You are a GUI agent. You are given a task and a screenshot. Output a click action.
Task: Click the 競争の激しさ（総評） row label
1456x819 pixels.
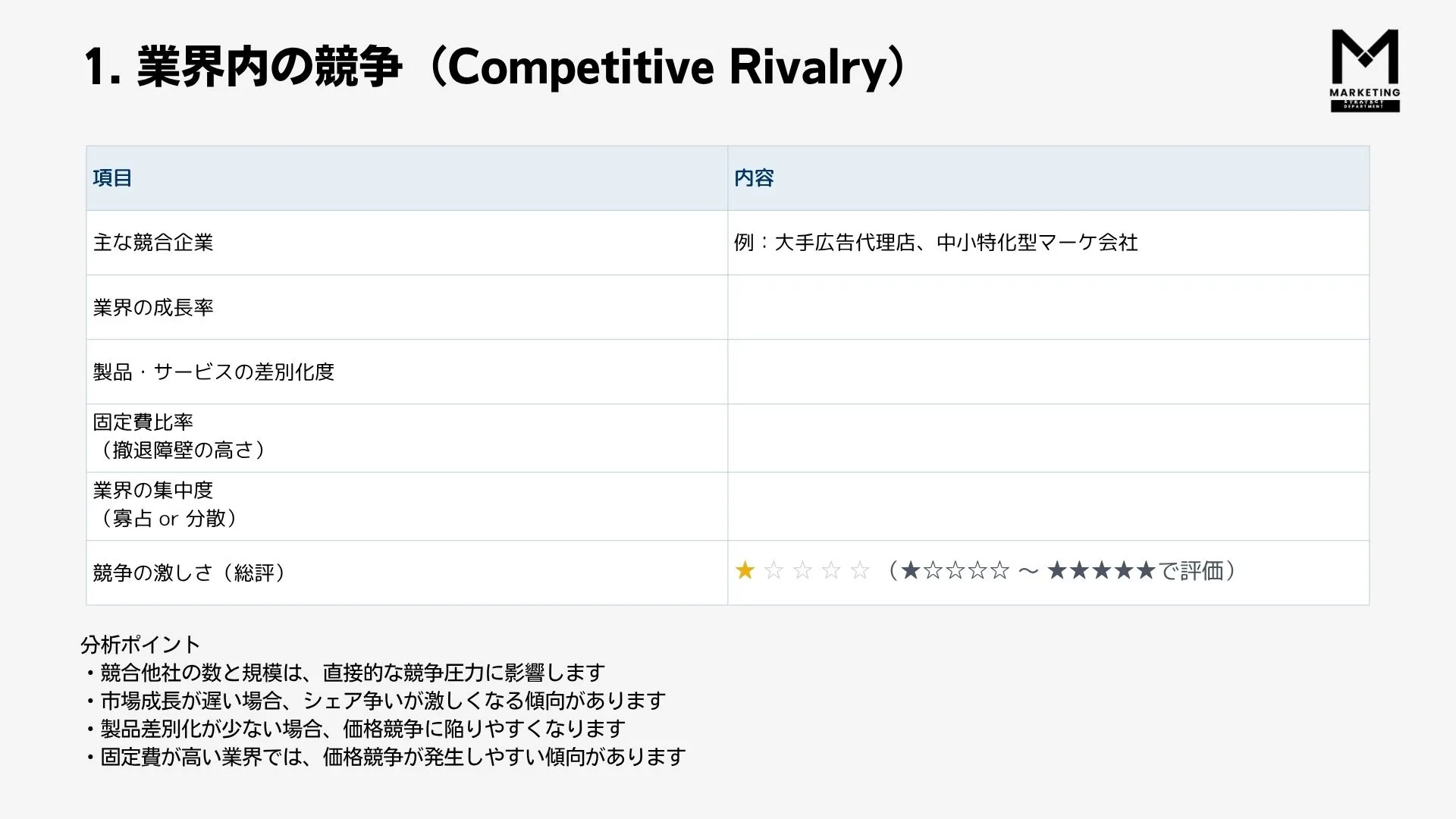point(189,573)
